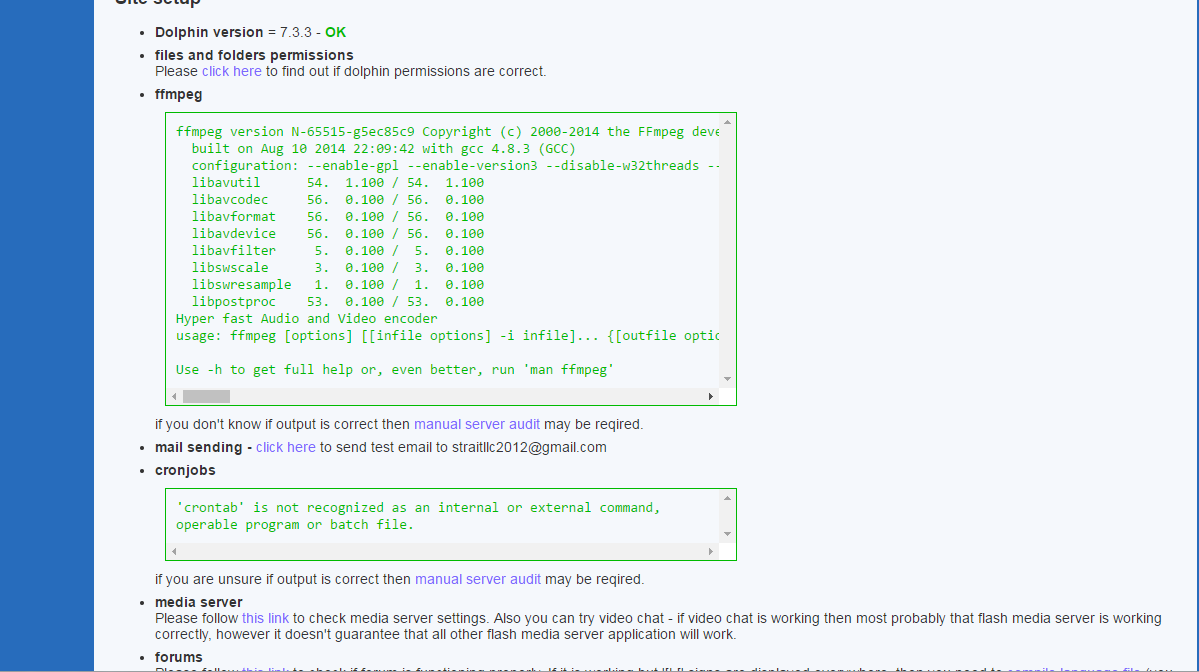Image resolution: width=1199 pixels, height=672 pixels.
Task: Click the ffmpeg box vertical scrollbar track
Action: click(x=727, y=250)
